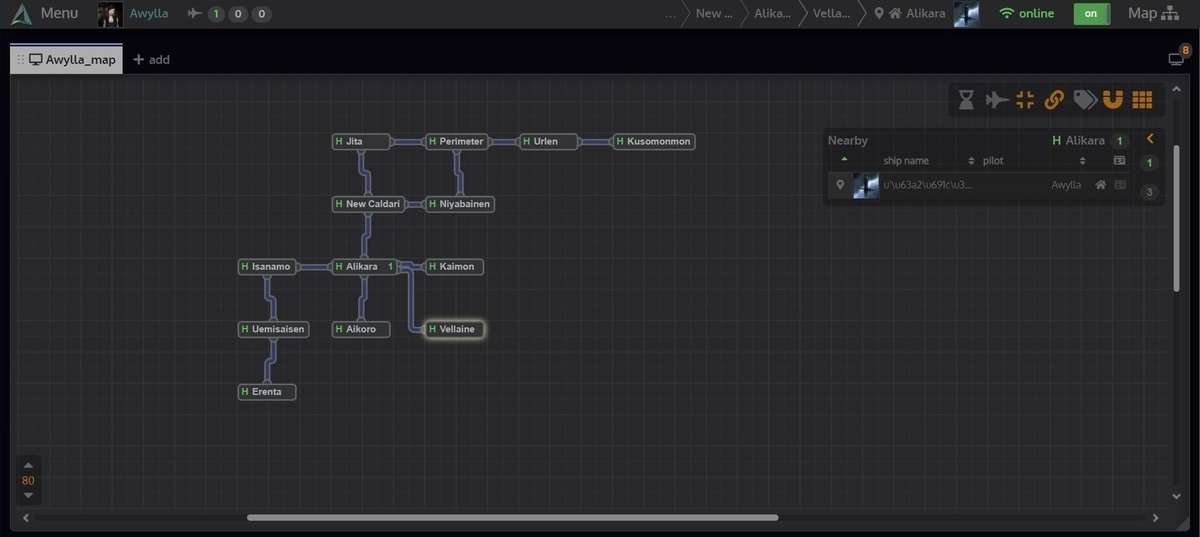This screenshot has height=537, width=1200.
Task: Click the green sort arrow column header
Action: (x=844, y=158)
